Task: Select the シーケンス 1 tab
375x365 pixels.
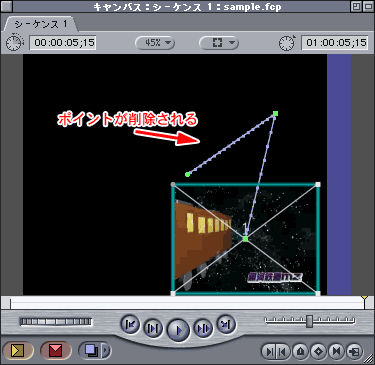Action: [40, 24]
